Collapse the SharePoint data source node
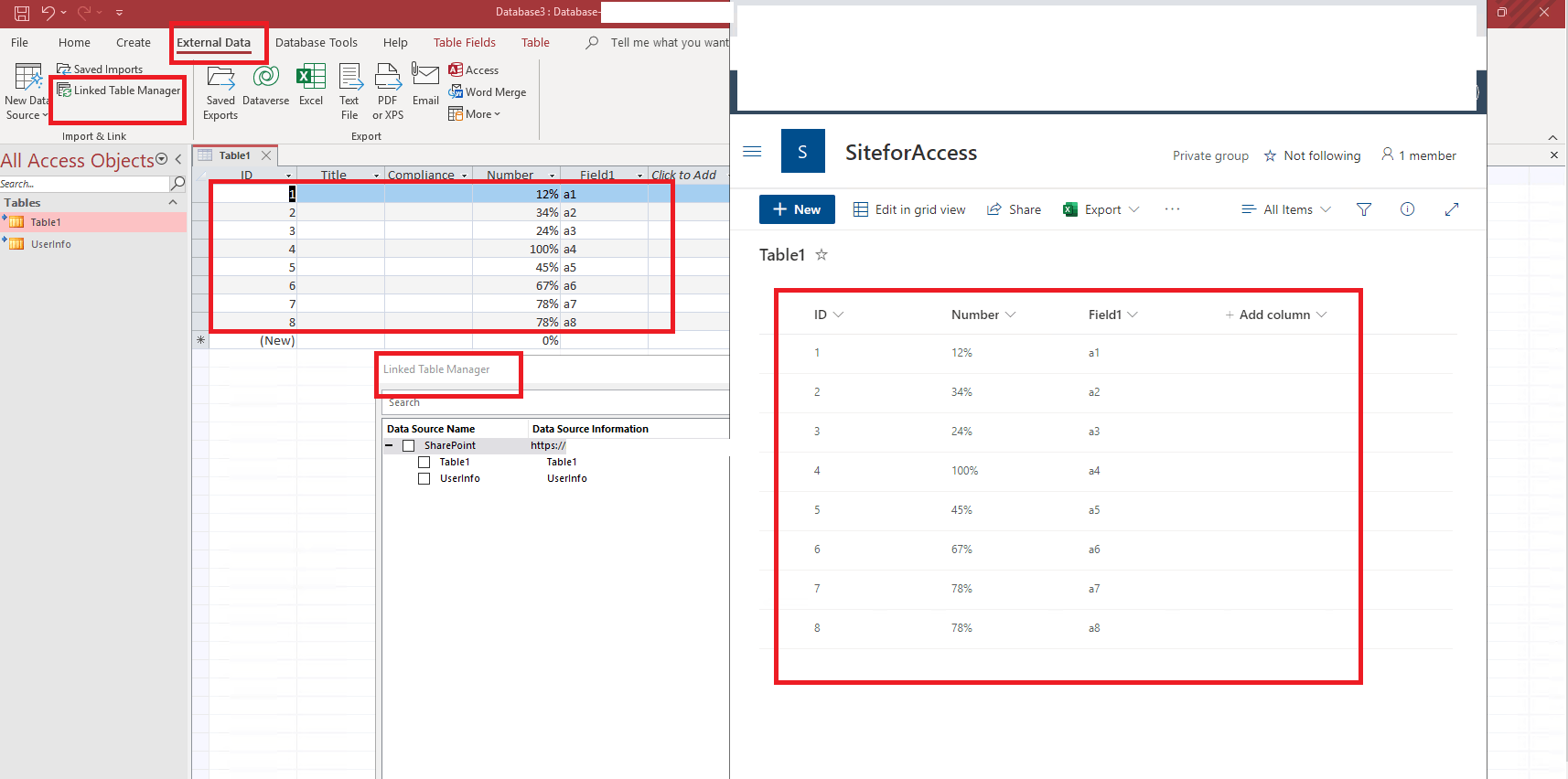This screenshot has width=1568, height=779. coord(389,446)
